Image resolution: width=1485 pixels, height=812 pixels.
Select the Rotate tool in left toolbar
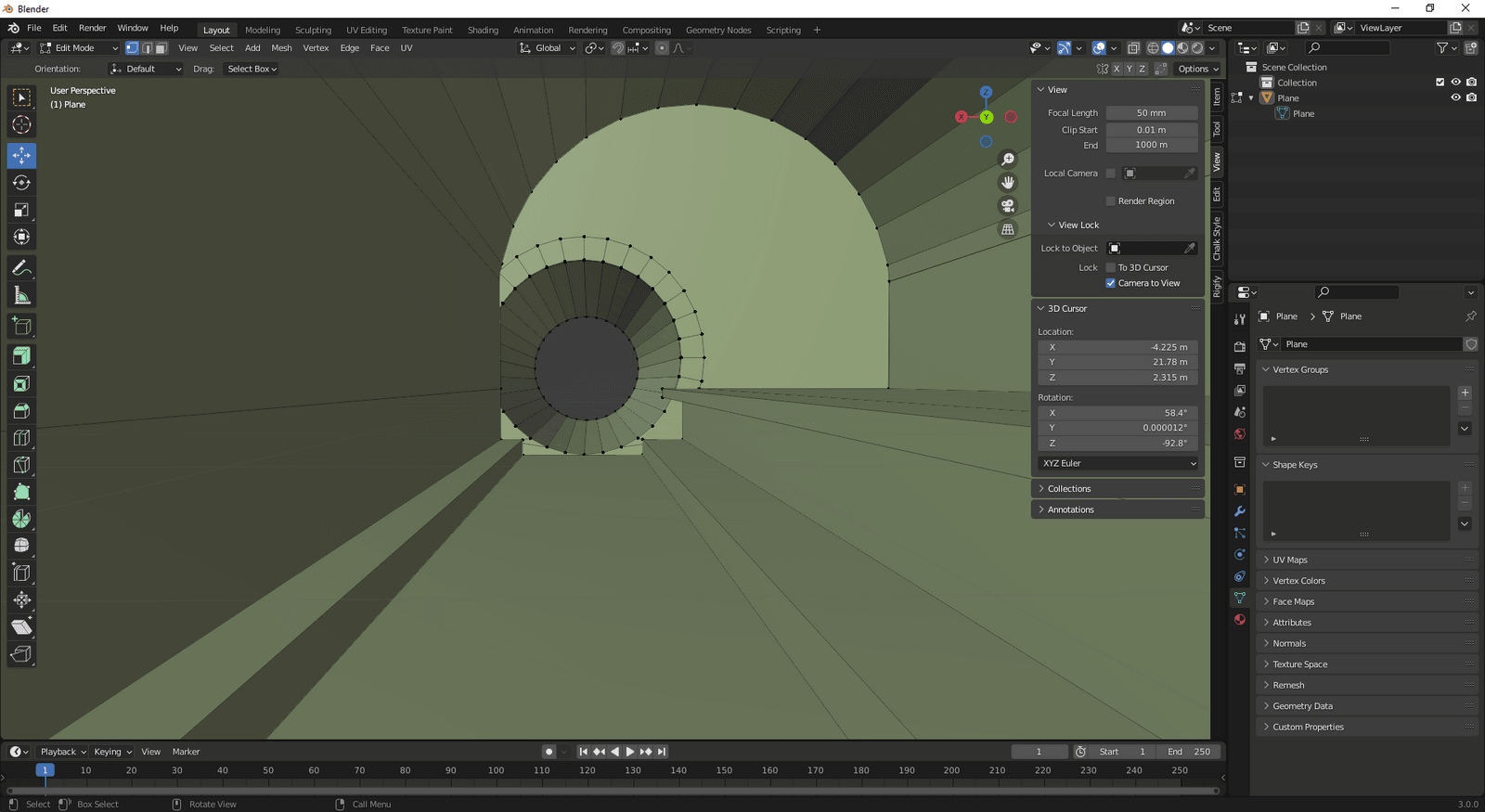tap(21, 183)
